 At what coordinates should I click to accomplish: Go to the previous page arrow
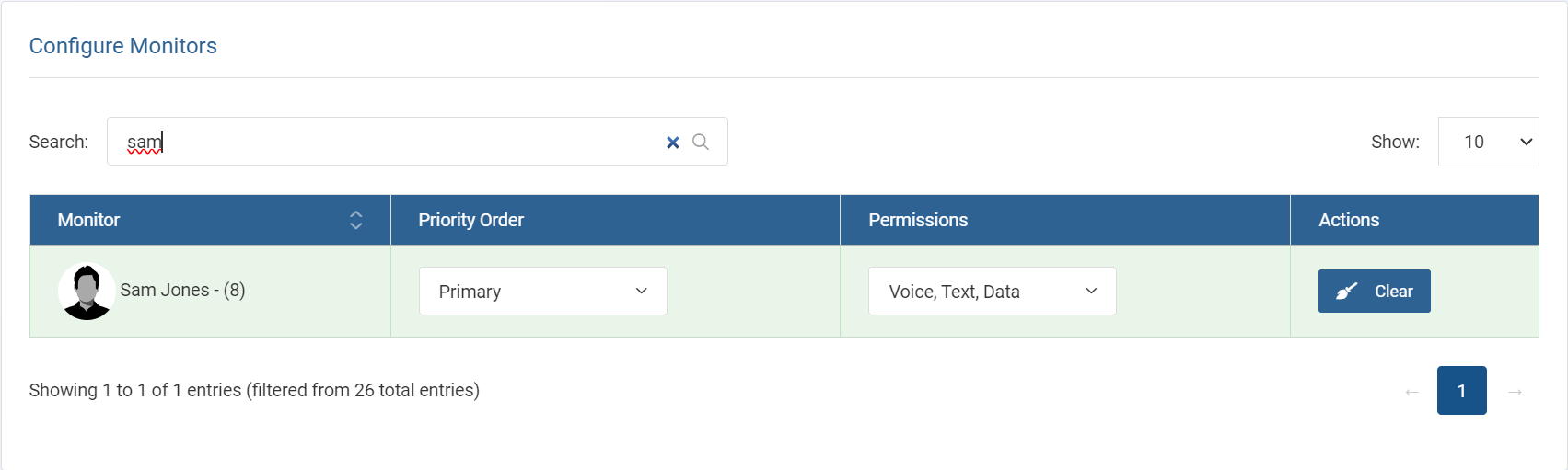click(1411, 392)
